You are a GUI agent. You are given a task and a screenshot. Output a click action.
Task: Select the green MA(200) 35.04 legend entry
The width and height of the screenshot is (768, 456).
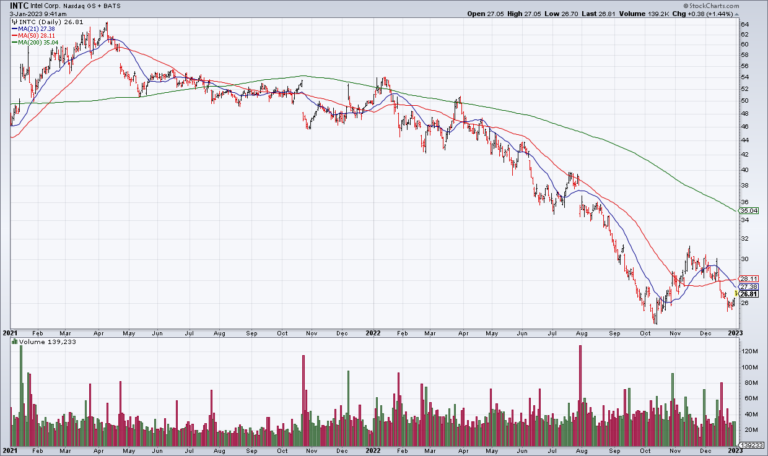pyautogui.click(x=35, y=43)
